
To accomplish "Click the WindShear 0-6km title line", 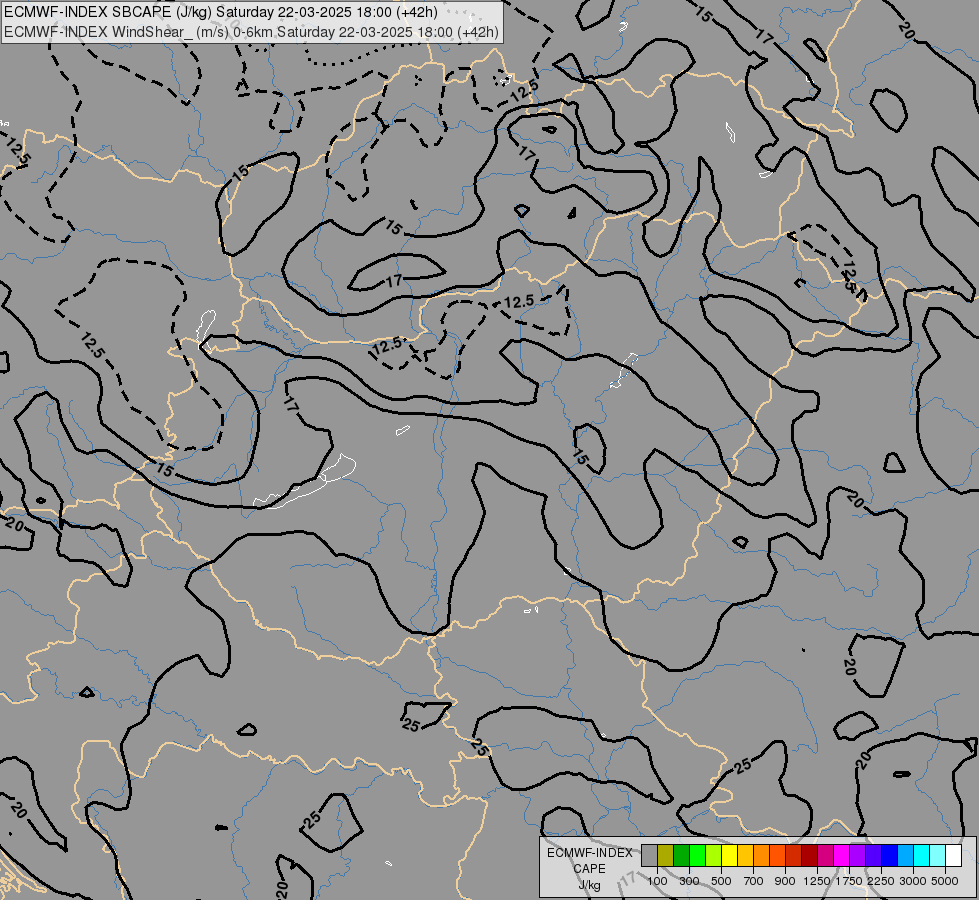I will tap(252, 32).
